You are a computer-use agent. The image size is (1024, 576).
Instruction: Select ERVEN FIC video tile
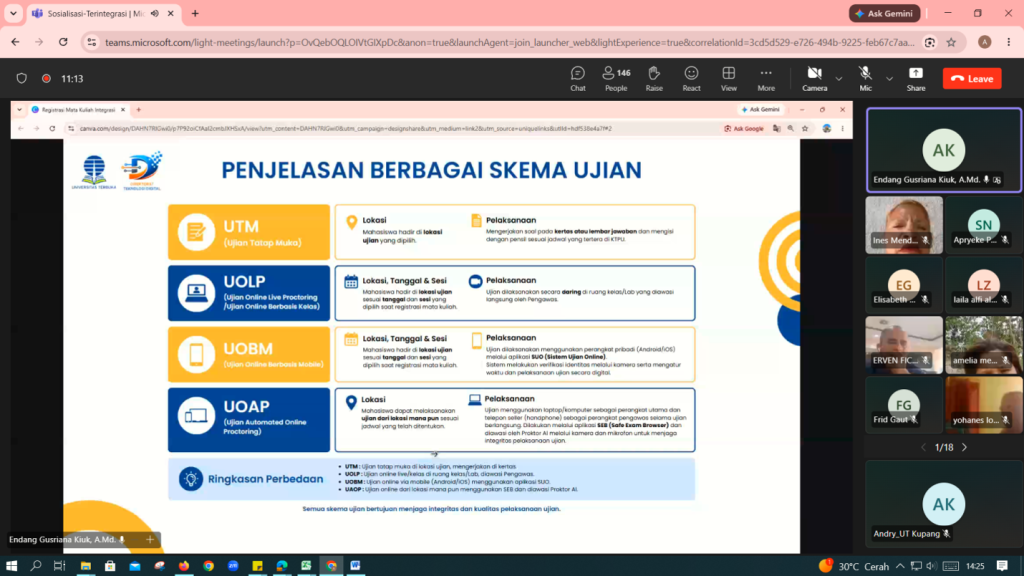(904, 345)
